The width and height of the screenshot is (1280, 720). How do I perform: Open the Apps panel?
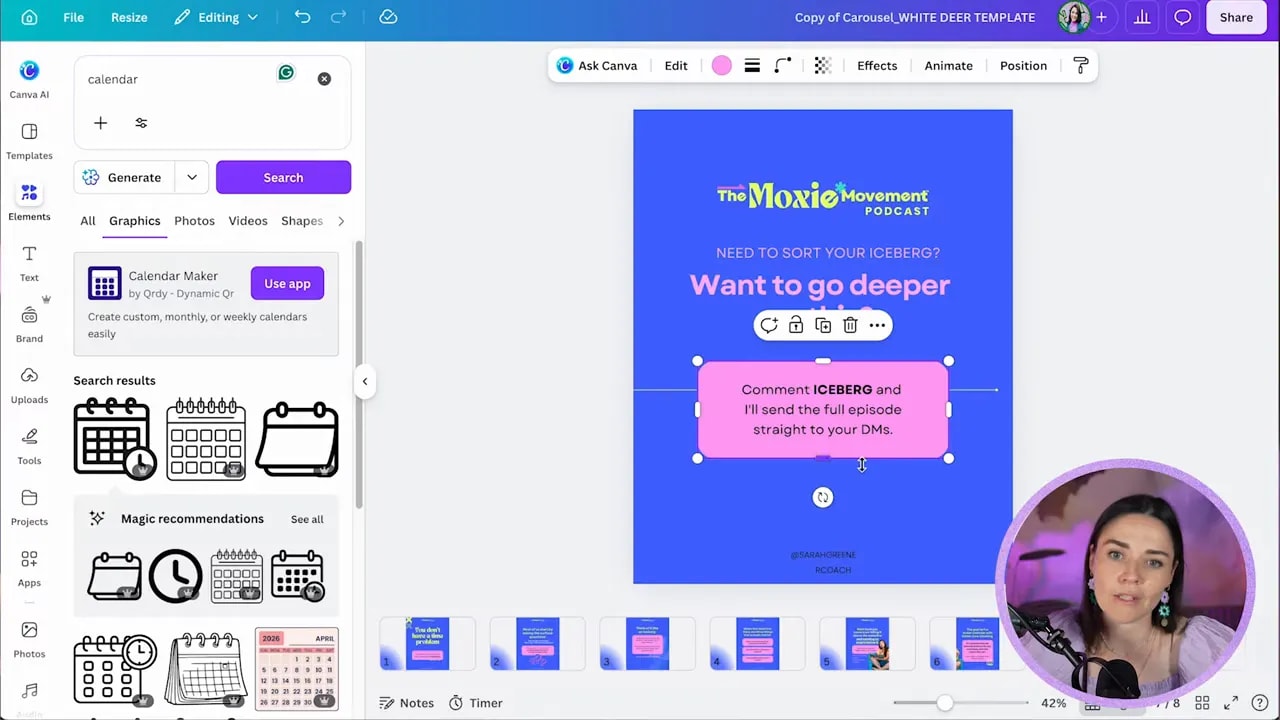coord(29,568)
